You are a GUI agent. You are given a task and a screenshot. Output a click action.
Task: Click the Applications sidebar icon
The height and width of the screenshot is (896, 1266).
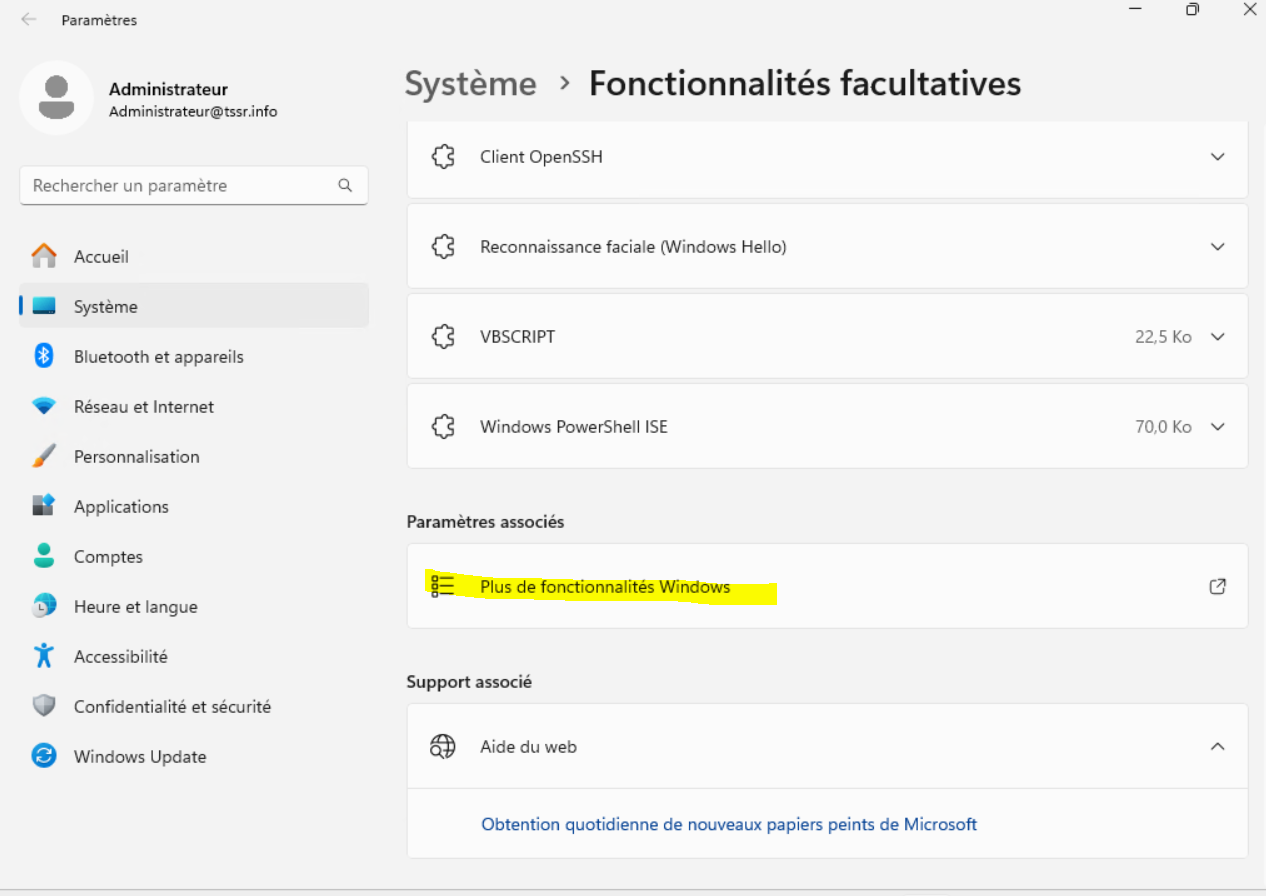[x=44, y=507]
